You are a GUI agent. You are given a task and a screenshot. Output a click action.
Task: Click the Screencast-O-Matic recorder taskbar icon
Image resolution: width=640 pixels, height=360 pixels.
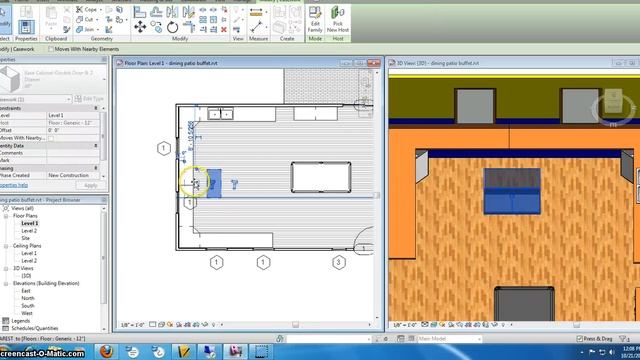[261, 351]
